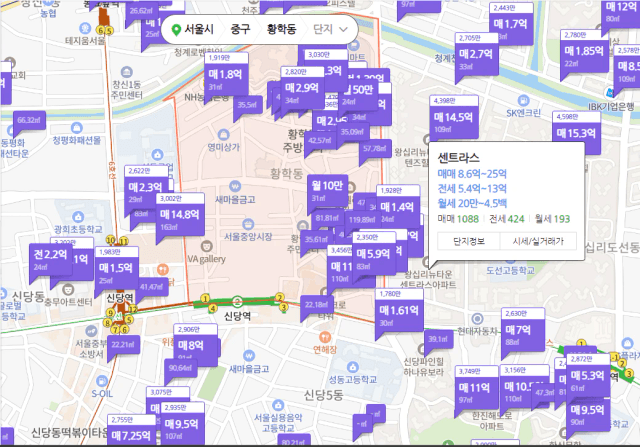Click the VA gallery map POI icon
The image size is (640, 447).
click(x=207, y=247)
